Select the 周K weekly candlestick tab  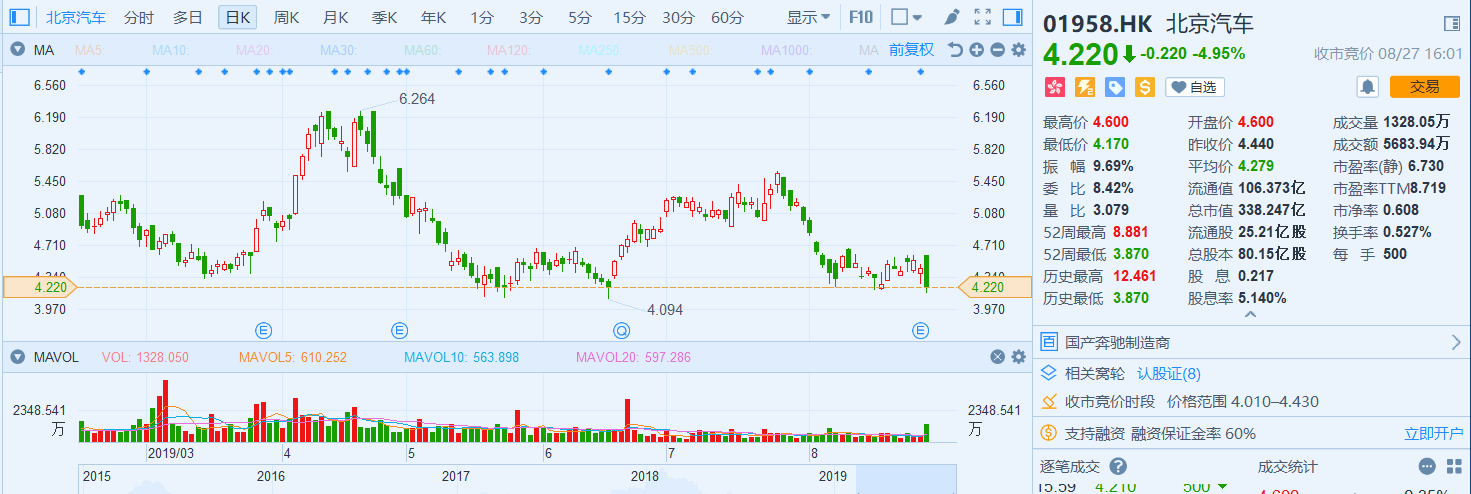[x=286, y=17]
